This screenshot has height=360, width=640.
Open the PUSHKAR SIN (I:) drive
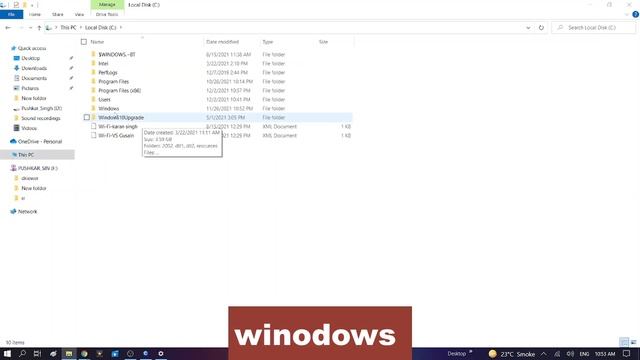click(38, 168)
